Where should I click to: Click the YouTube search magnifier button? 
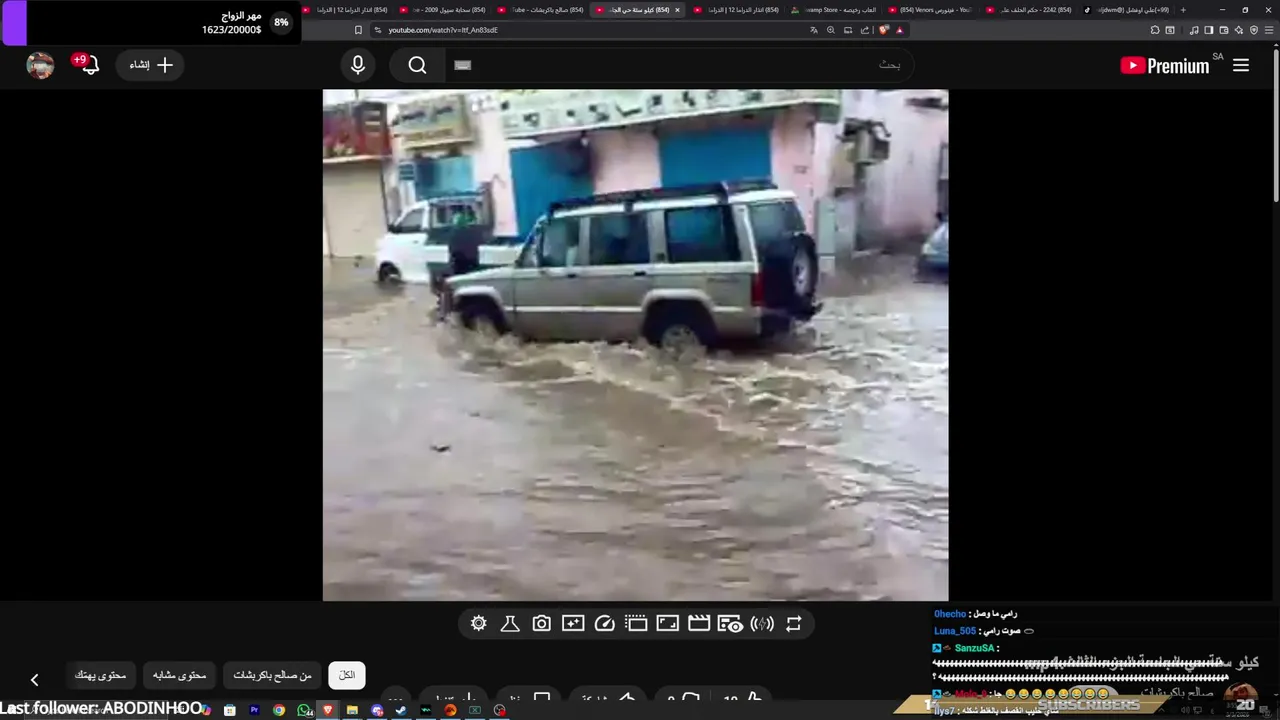[418, 65]
